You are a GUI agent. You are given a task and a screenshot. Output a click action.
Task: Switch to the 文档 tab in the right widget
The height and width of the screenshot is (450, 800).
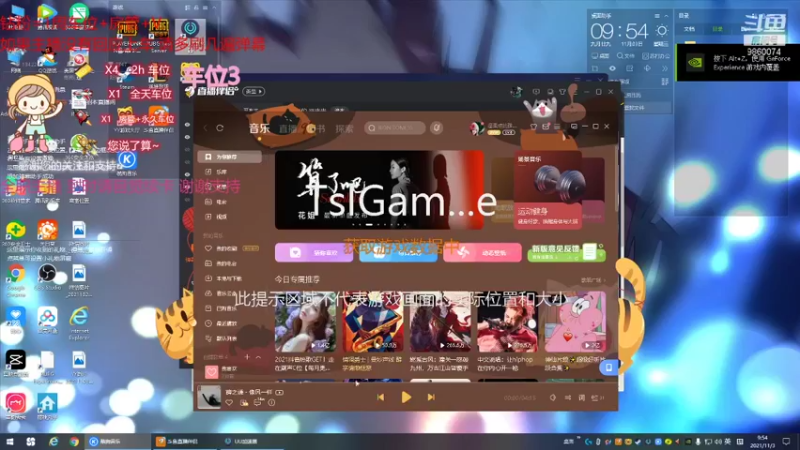point(689,29)
